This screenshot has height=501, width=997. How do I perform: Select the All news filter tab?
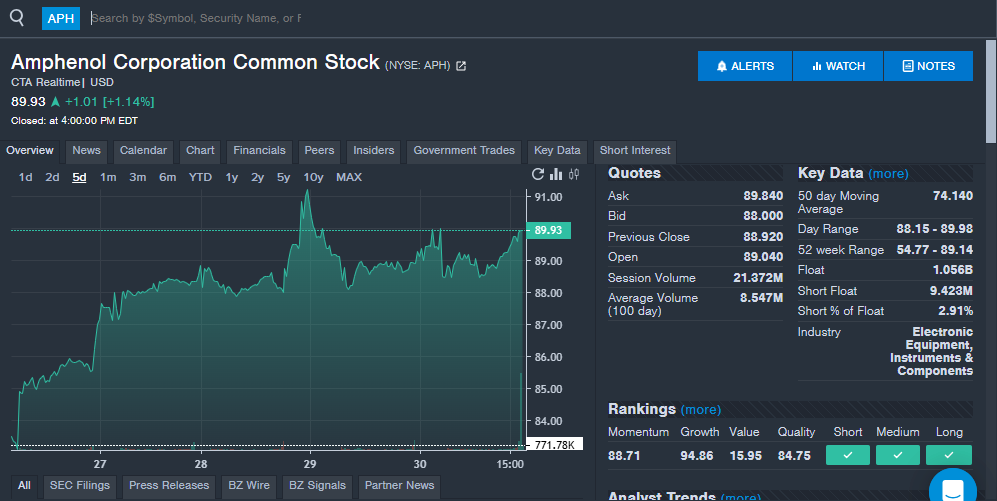[x=24, y=486]
